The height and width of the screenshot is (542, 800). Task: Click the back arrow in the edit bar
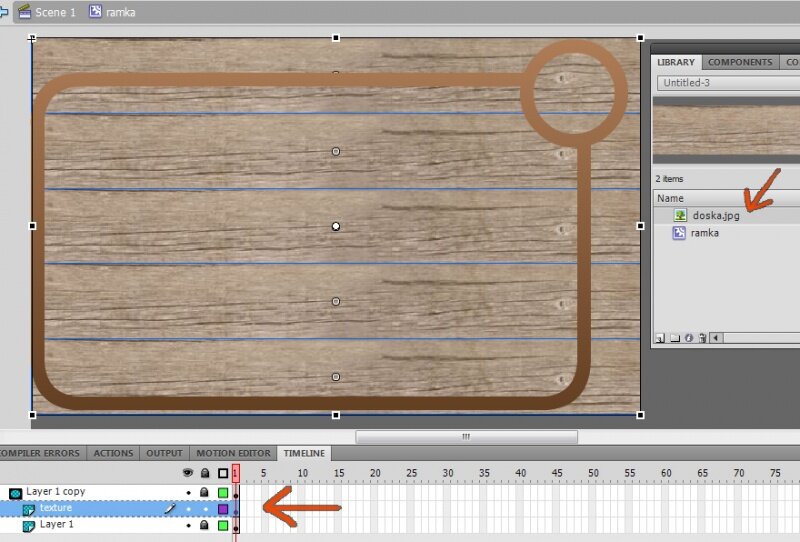(5, 12)
